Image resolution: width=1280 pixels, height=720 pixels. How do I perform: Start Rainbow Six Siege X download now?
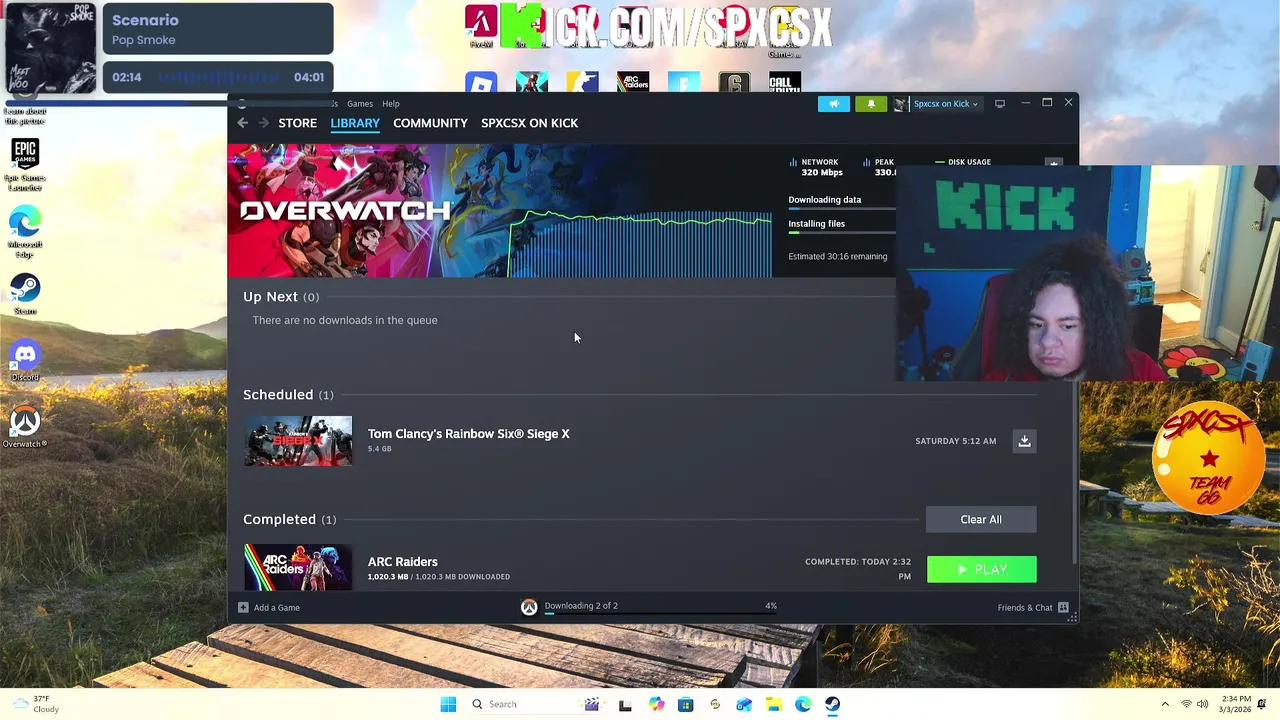pos(1024,441)
